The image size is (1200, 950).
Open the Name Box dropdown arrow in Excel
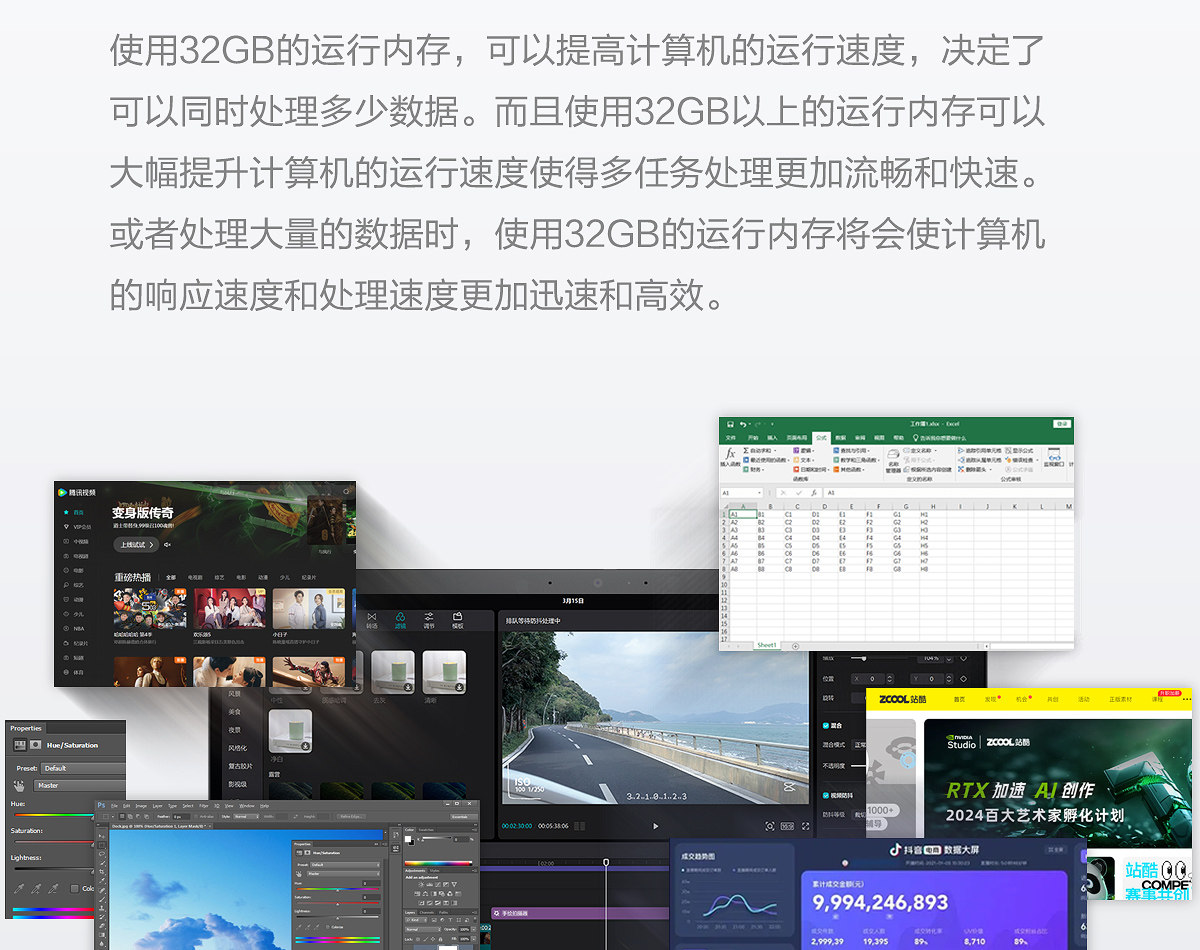[759, 493]
